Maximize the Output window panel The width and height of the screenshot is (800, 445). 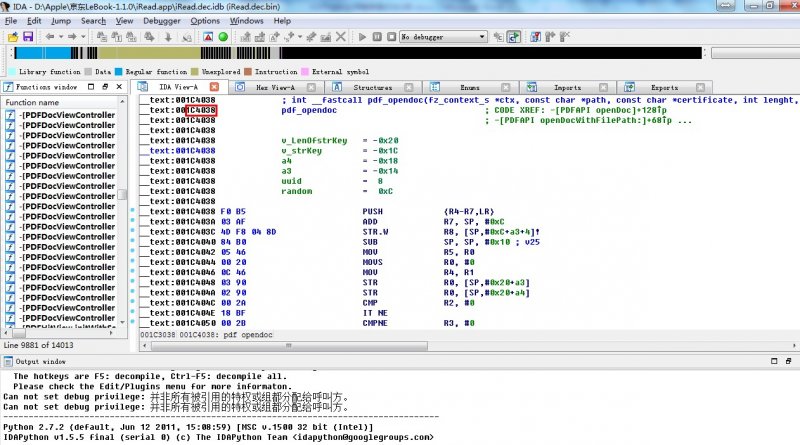[x=774, y=361]
